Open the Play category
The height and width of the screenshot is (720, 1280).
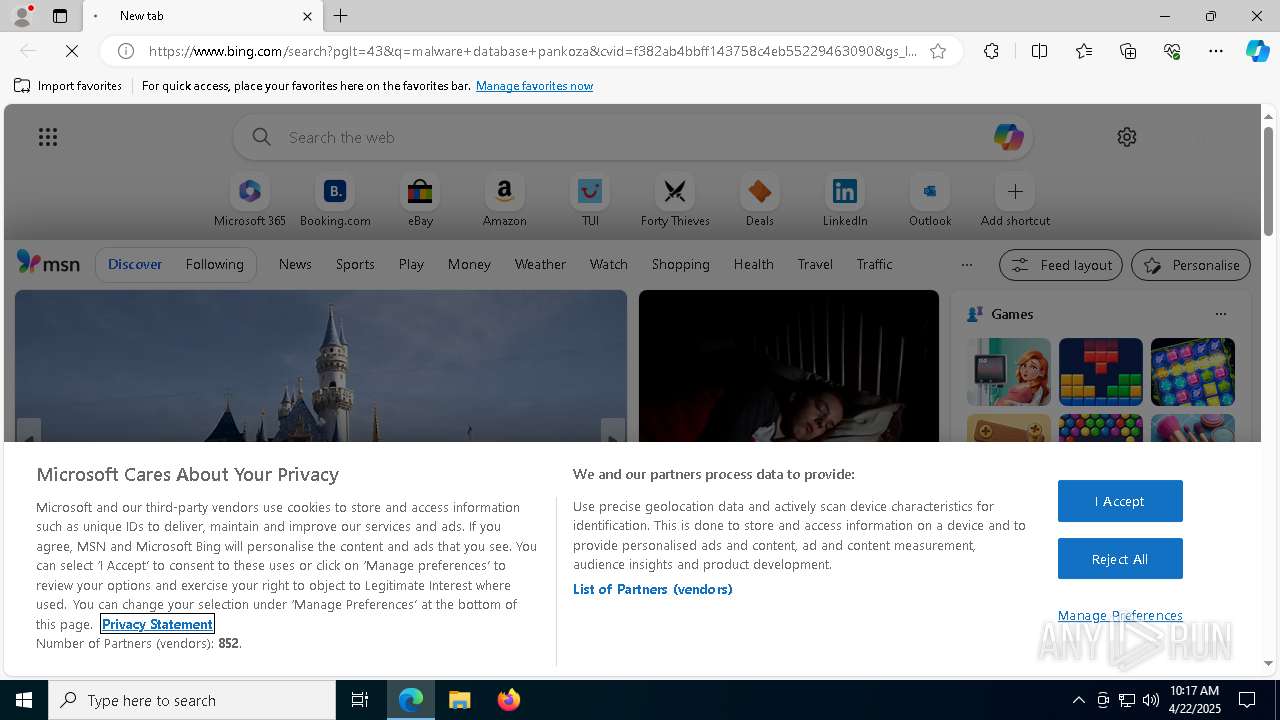pyautogui.click(x=411, y=264)
